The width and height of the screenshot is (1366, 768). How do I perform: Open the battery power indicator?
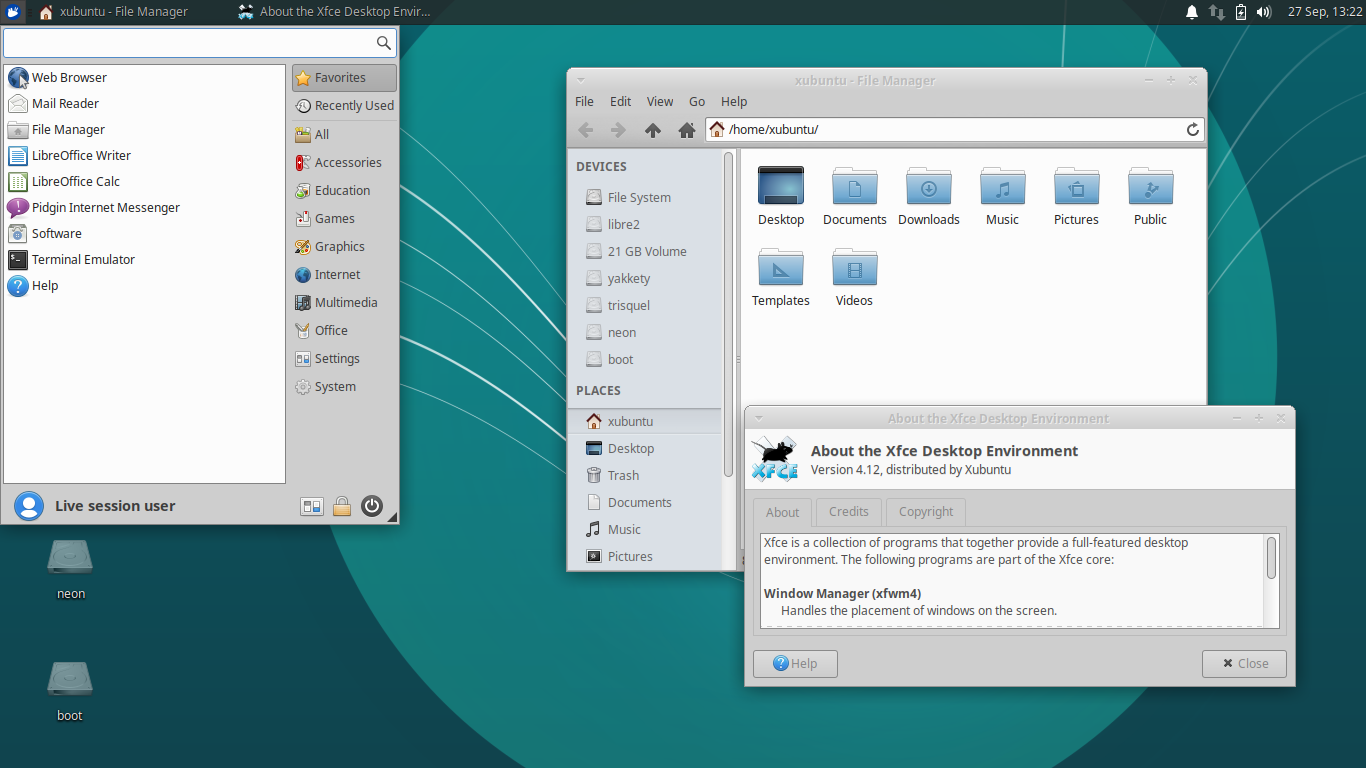pos(1241,12)
